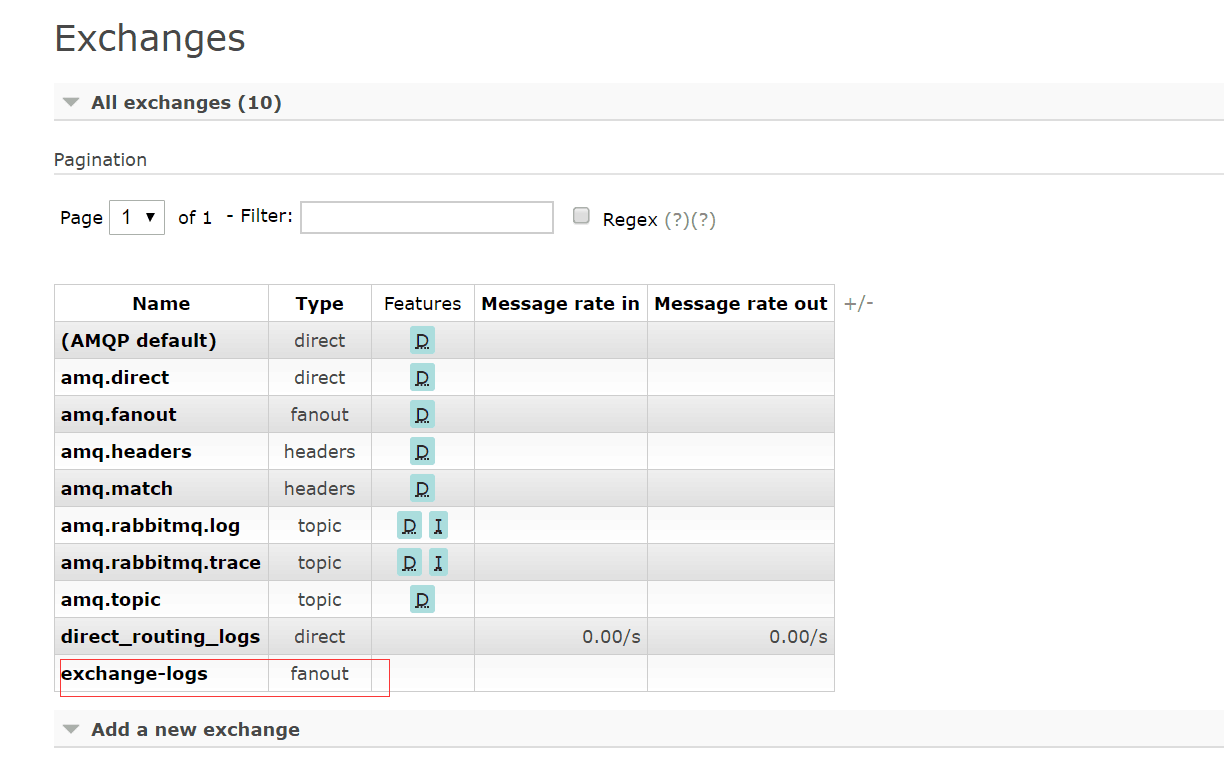Click the durable badge for amq.topic
Image resolution: width=1224 pixels, height=766 pixels.
click(x=422, y=600)
